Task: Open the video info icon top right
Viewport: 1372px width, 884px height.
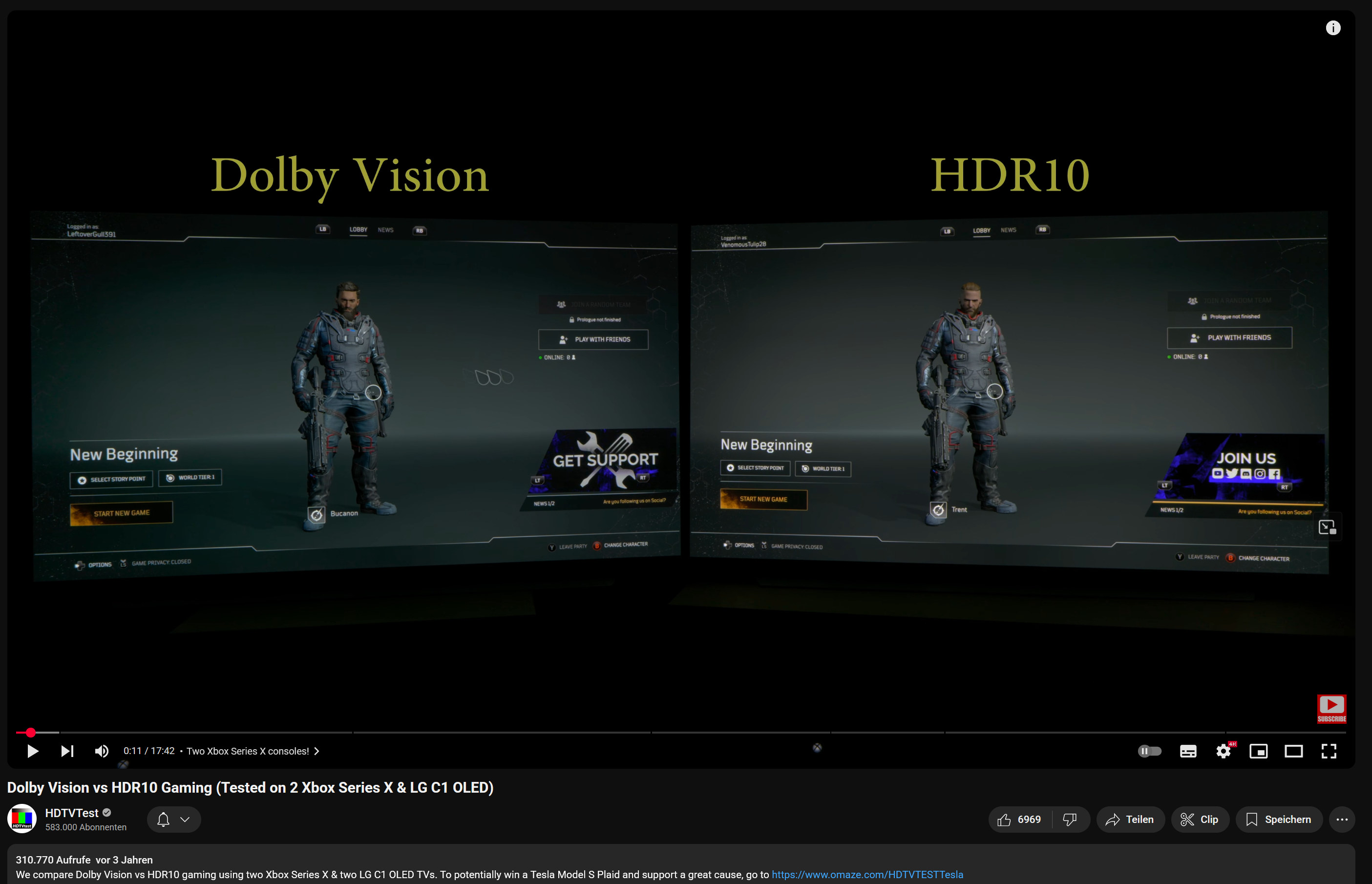Action: (1333, 27)
